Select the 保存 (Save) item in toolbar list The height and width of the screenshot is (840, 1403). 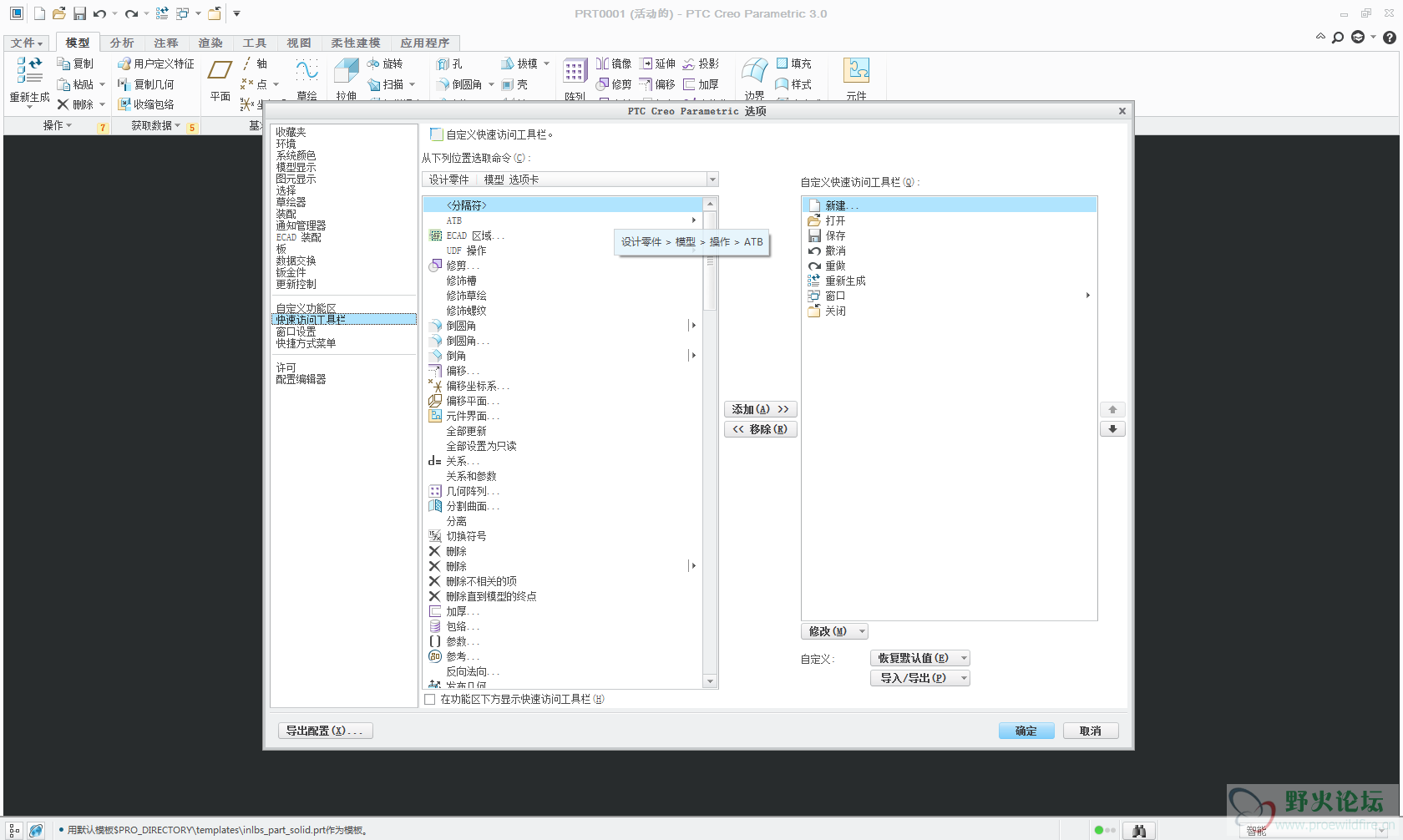(834, 235)
